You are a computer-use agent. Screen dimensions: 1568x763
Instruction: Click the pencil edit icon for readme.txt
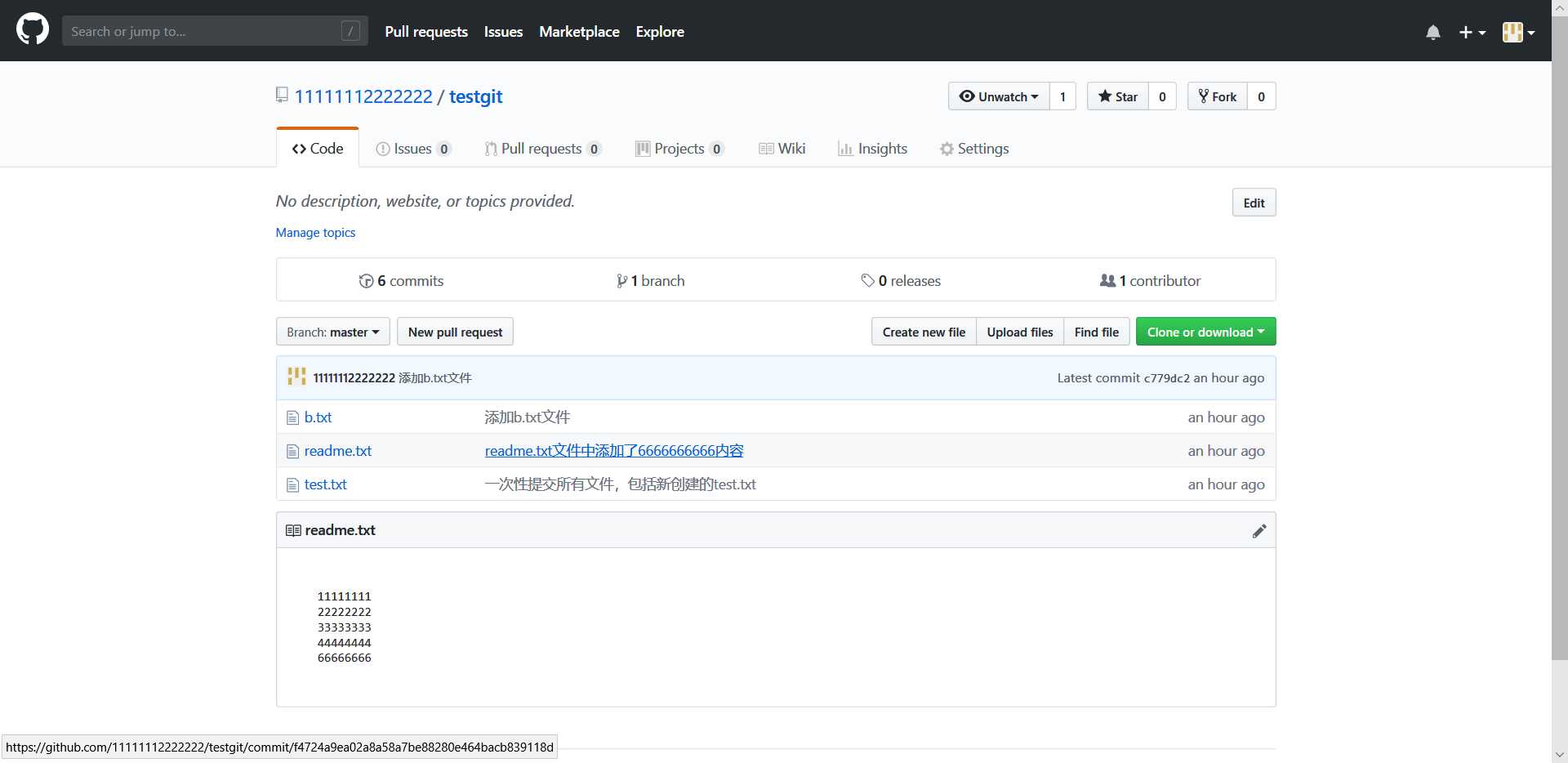1259,531
